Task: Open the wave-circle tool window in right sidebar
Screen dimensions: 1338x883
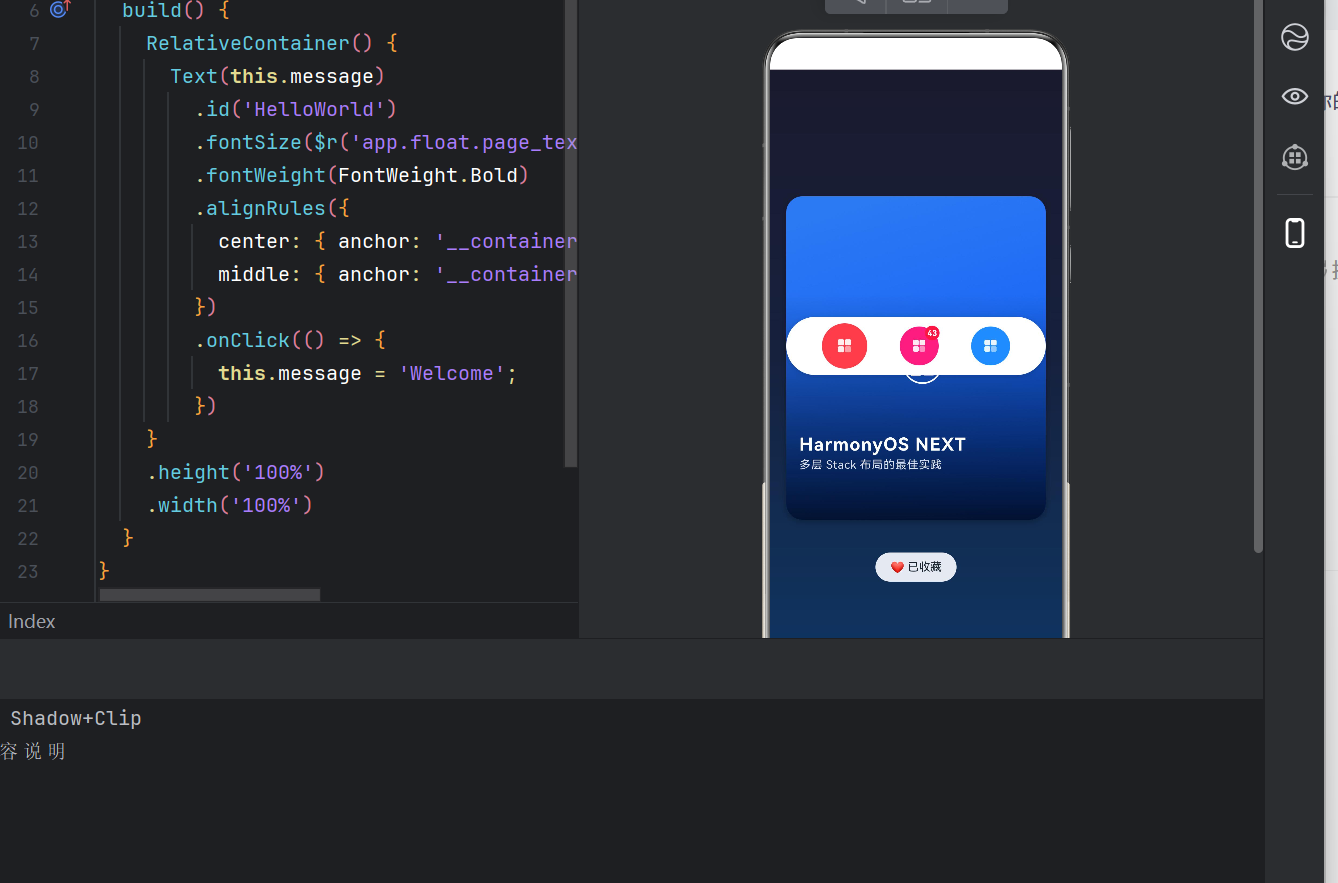Action: click(1295, 38)
